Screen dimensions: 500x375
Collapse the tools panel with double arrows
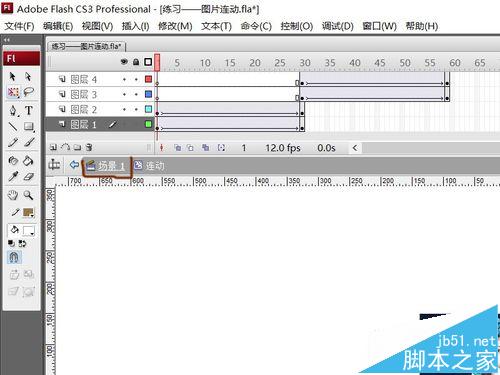pos(7,40)
